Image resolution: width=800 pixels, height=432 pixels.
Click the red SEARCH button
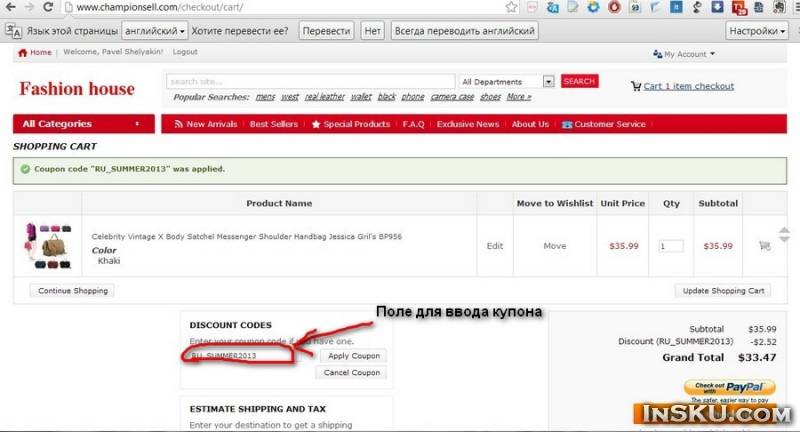[x=580, y=81]
